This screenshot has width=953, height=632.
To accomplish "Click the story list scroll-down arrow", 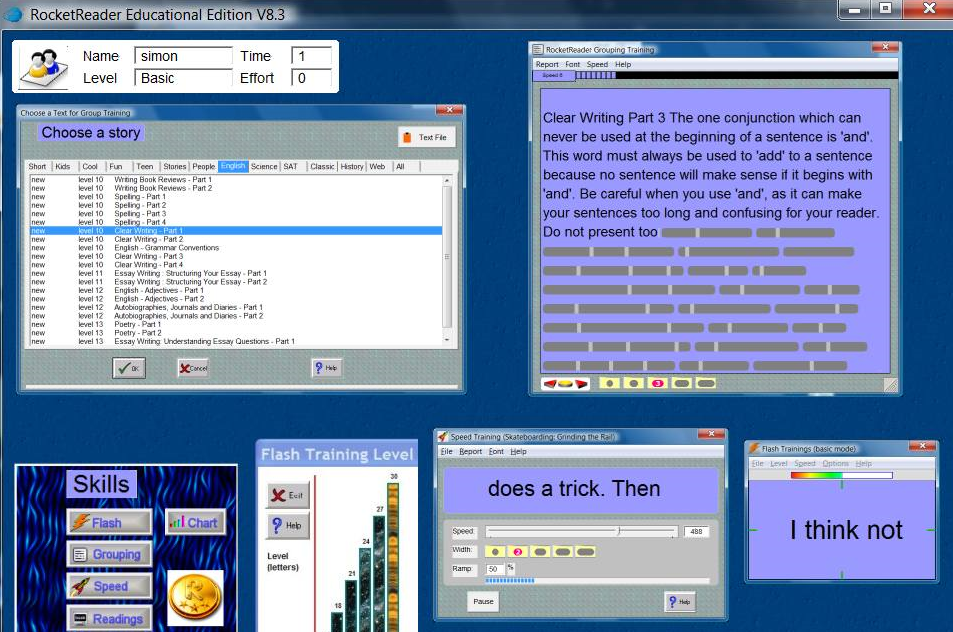I will tap(447, 340).
